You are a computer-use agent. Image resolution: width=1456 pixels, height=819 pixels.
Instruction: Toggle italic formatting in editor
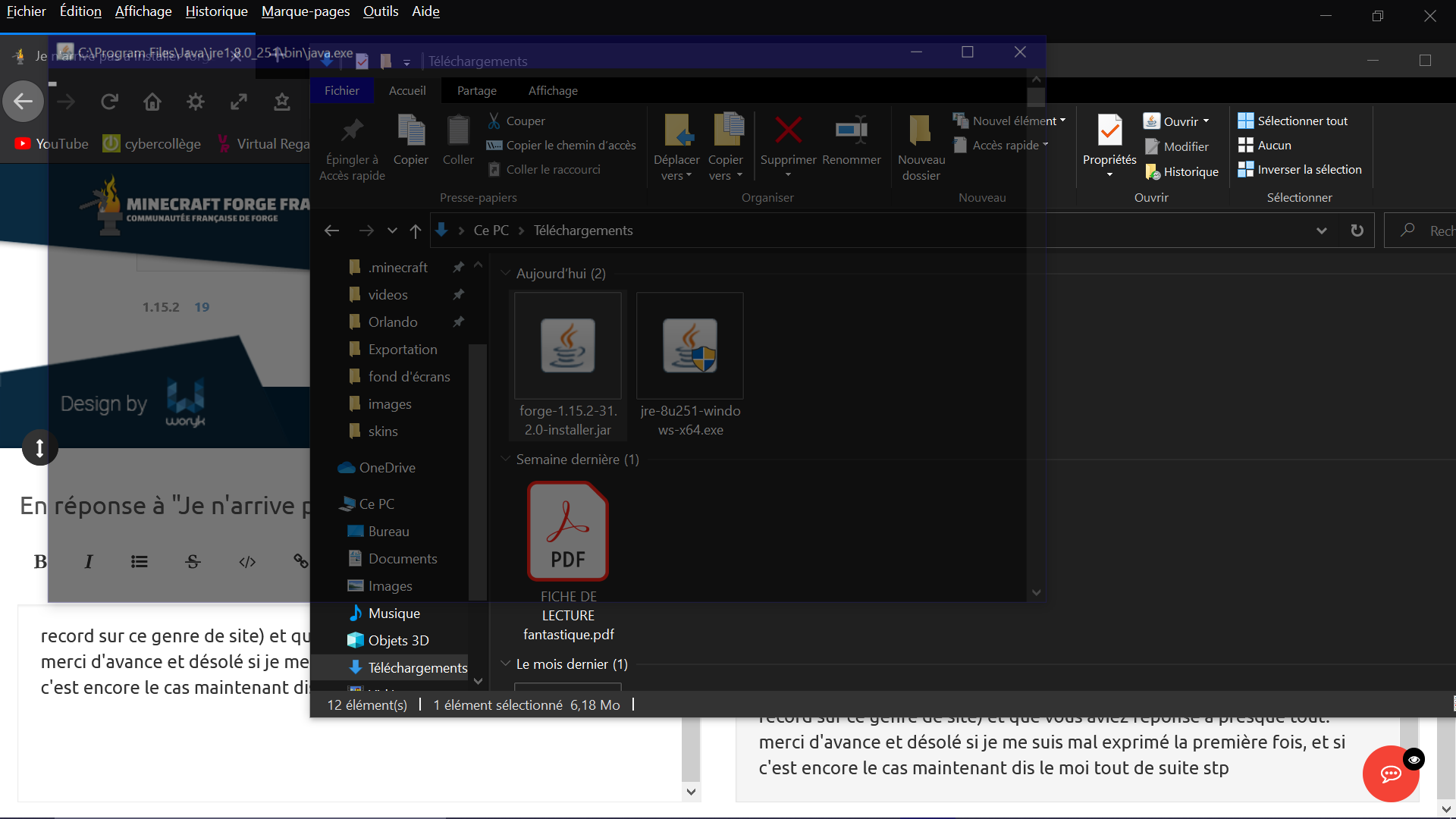click(89, 562)
